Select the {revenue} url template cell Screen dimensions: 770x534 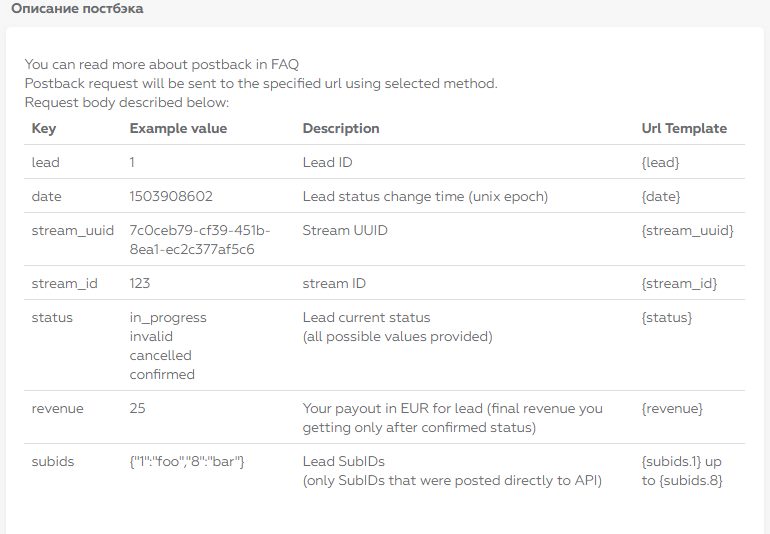(x=672, y=409)
